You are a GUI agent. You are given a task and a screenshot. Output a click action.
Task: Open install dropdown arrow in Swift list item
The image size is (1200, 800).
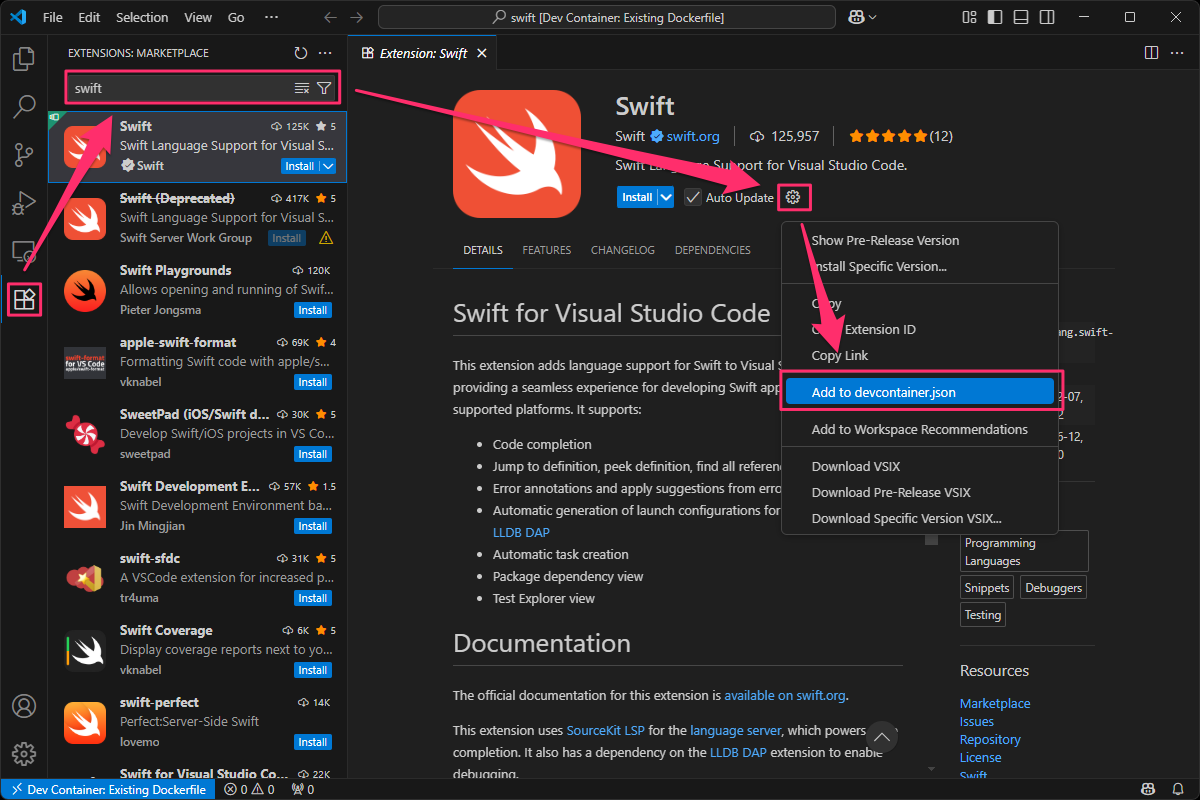coord(328,166)
